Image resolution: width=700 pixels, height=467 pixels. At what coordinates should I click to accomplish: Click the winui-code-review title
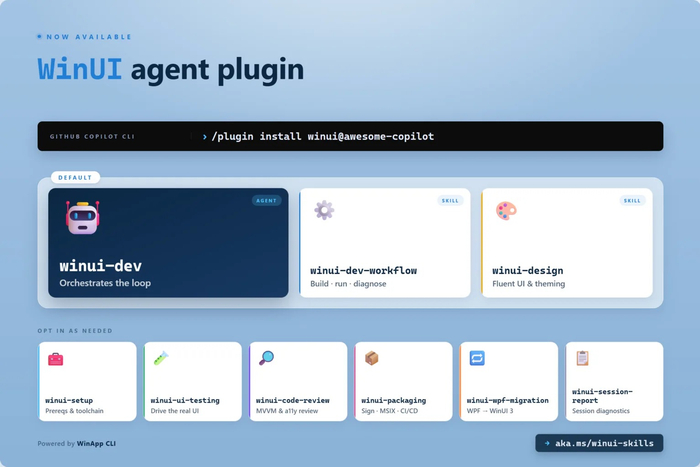click(x=292, y=400)
